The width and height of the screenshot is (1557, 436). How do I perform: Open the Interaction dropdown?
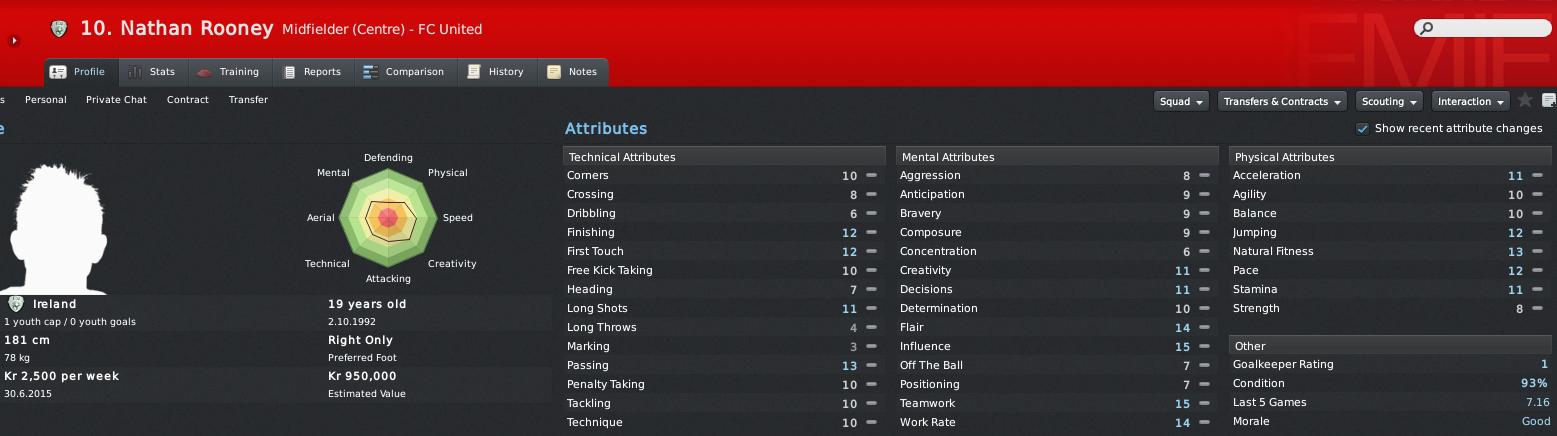pos(1471,101)
